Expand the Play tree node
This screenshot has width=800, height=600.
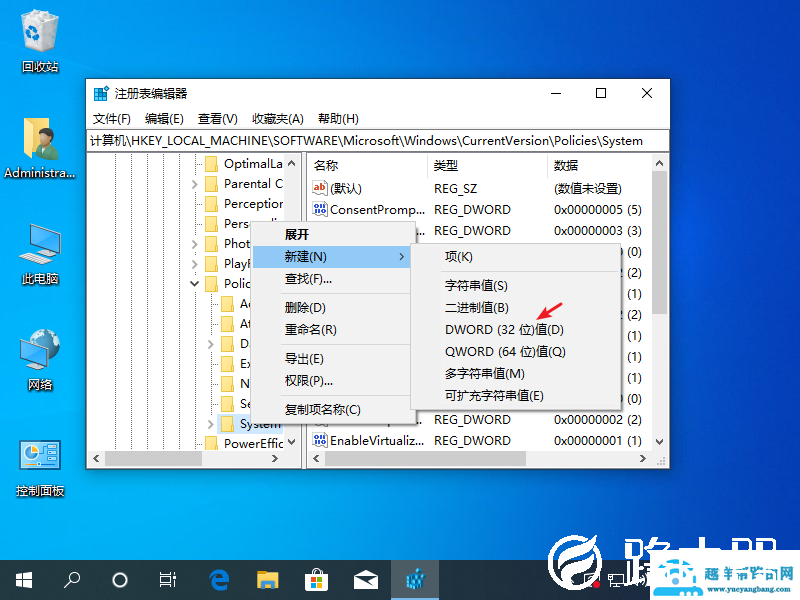(x=194, y=264)
